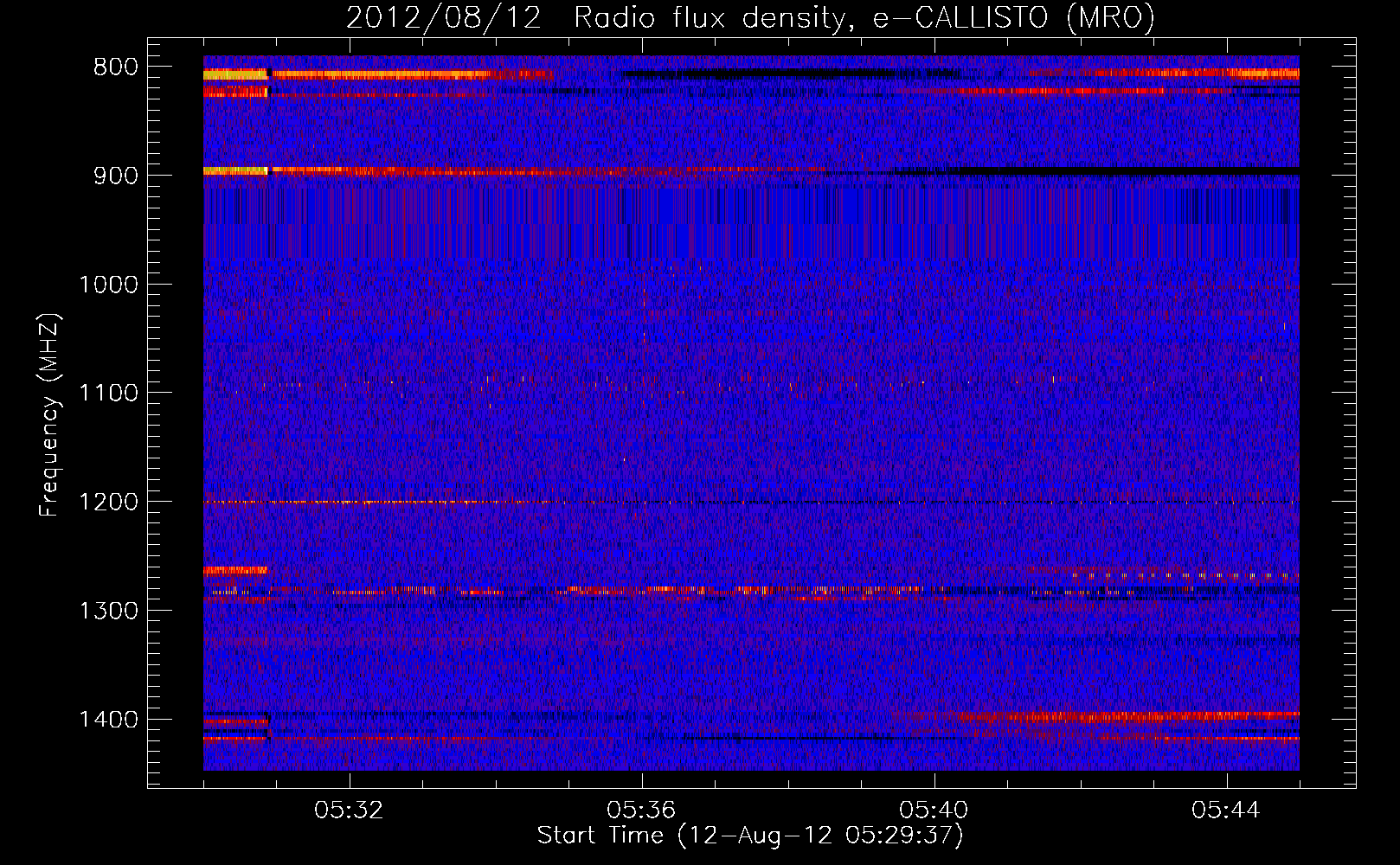This screenshot has width=1400, height=865.
Task: Pick the 1300 frequency tick label
Action: (108, 611)
